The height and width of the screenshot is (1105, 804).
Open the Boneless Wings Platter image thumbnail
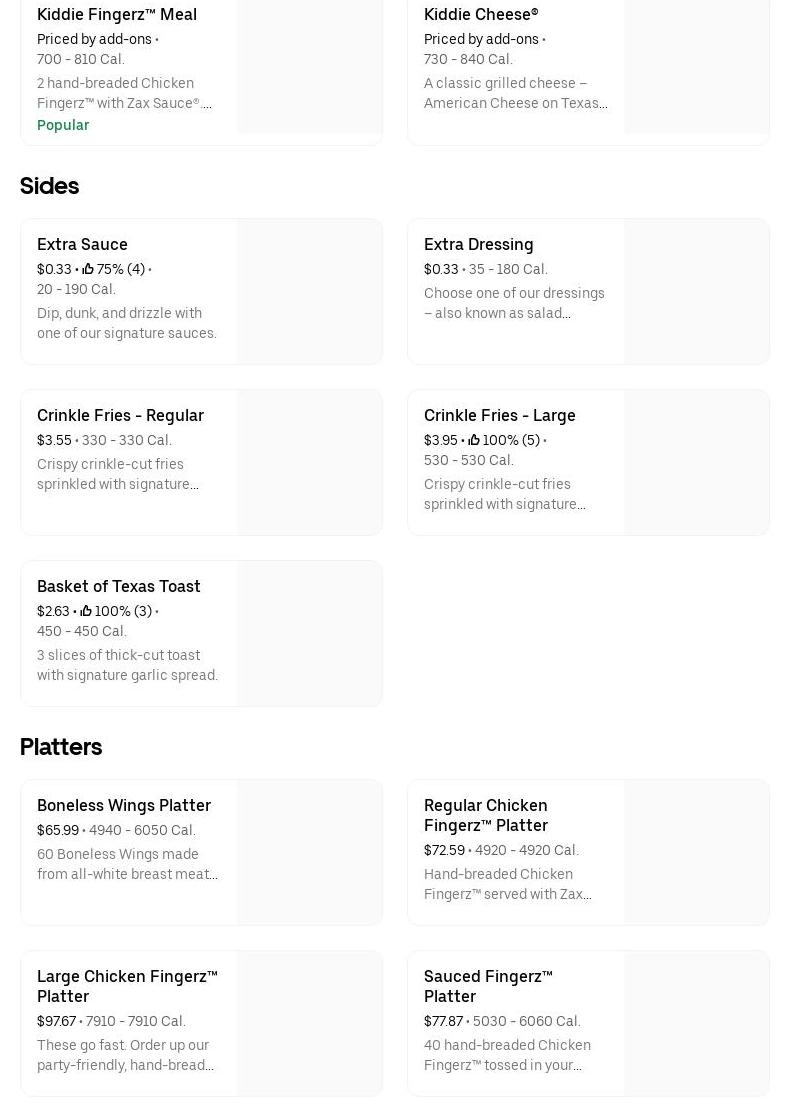click(309, 853)
